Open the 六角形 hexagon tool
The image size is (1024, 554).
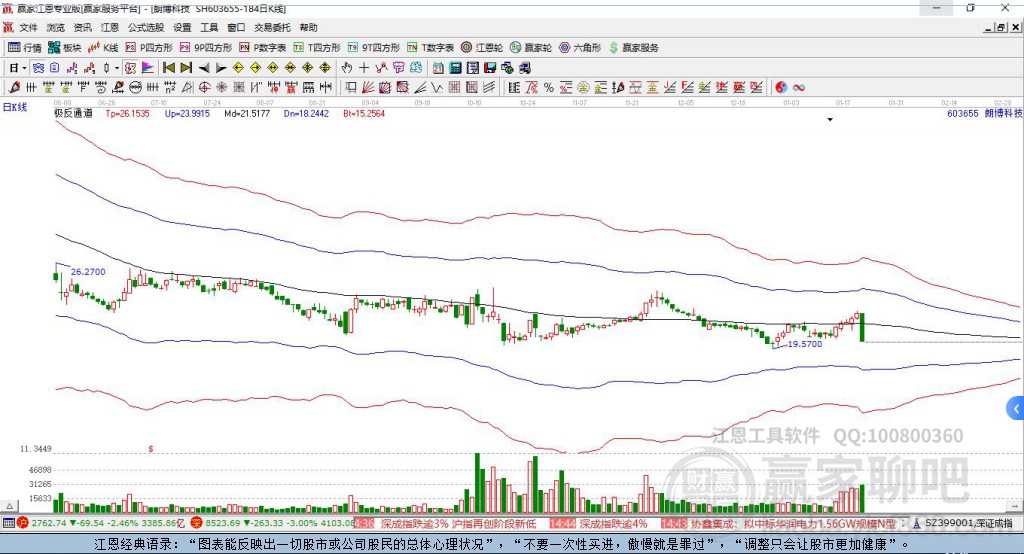580,48
